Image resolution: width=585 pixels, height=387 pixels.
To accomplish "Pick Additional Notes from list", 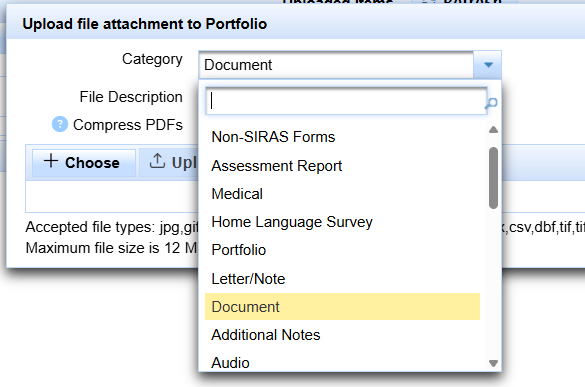I will pos(342,335).
